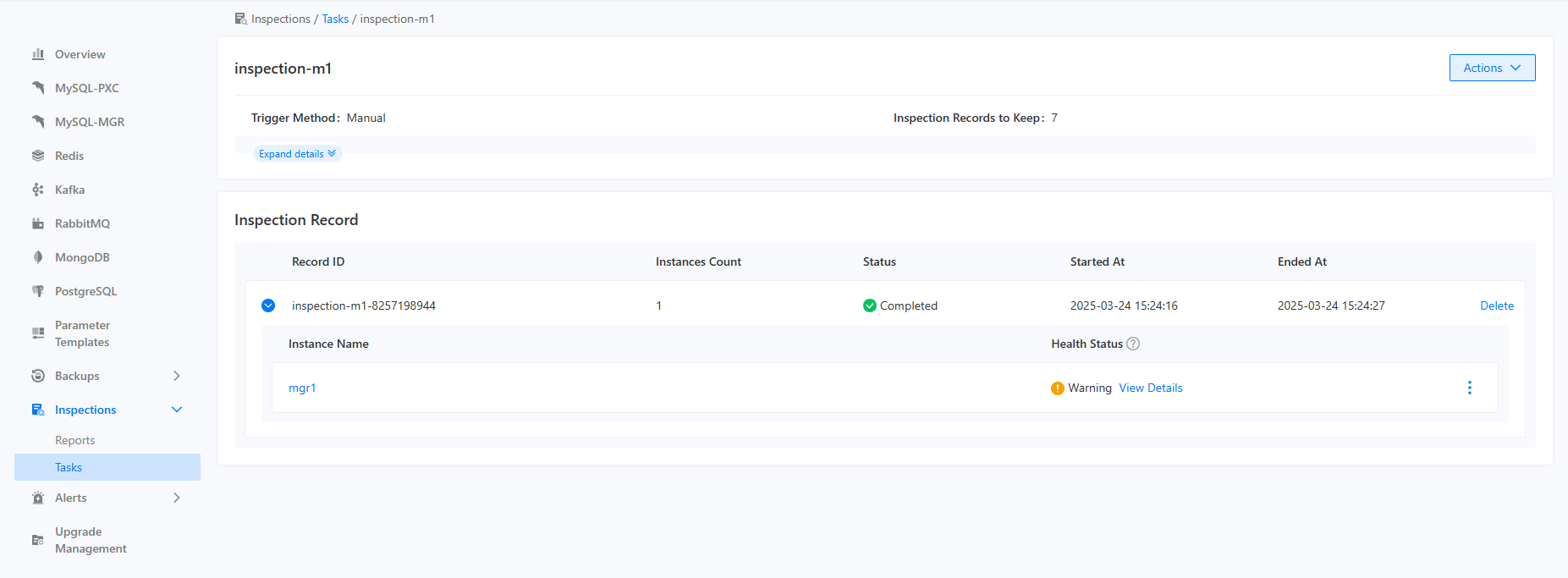Expand details of inspection-m1

pyautogui.click(x=297, y=154)
